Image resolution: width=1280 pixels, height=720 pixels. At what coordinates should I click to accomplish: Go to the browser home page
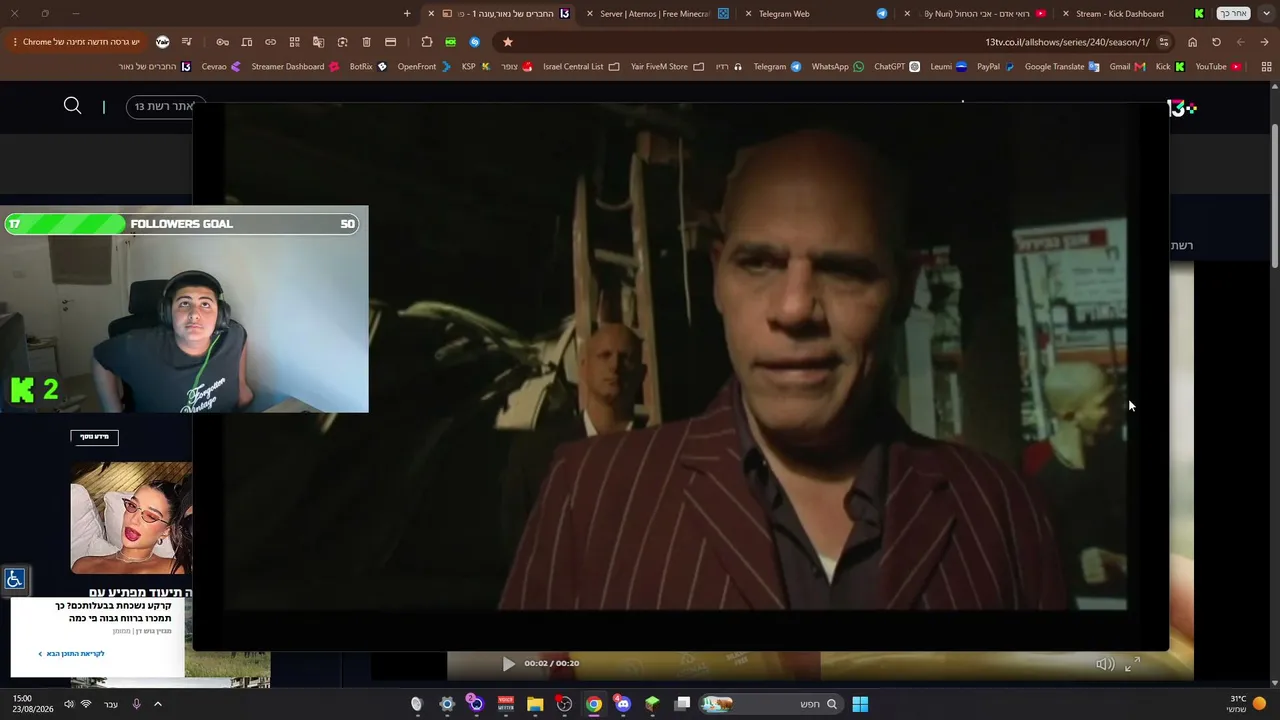click(1192, 42)
